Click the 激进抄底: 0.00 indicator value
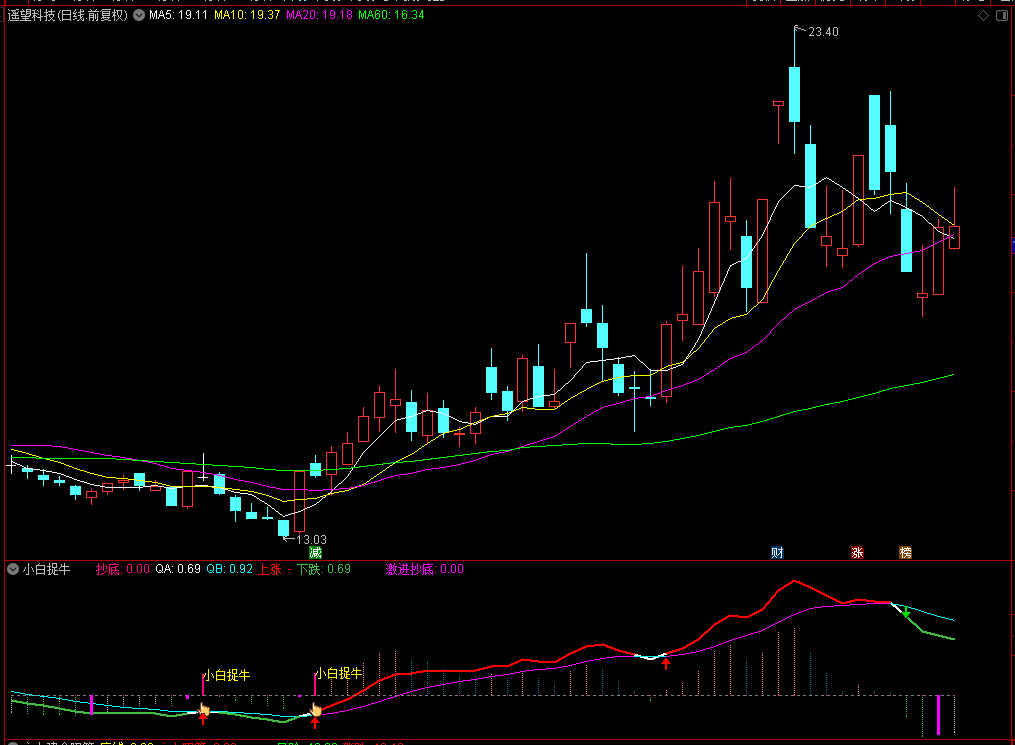The image size is (1015, 745). tap(425, 570)
